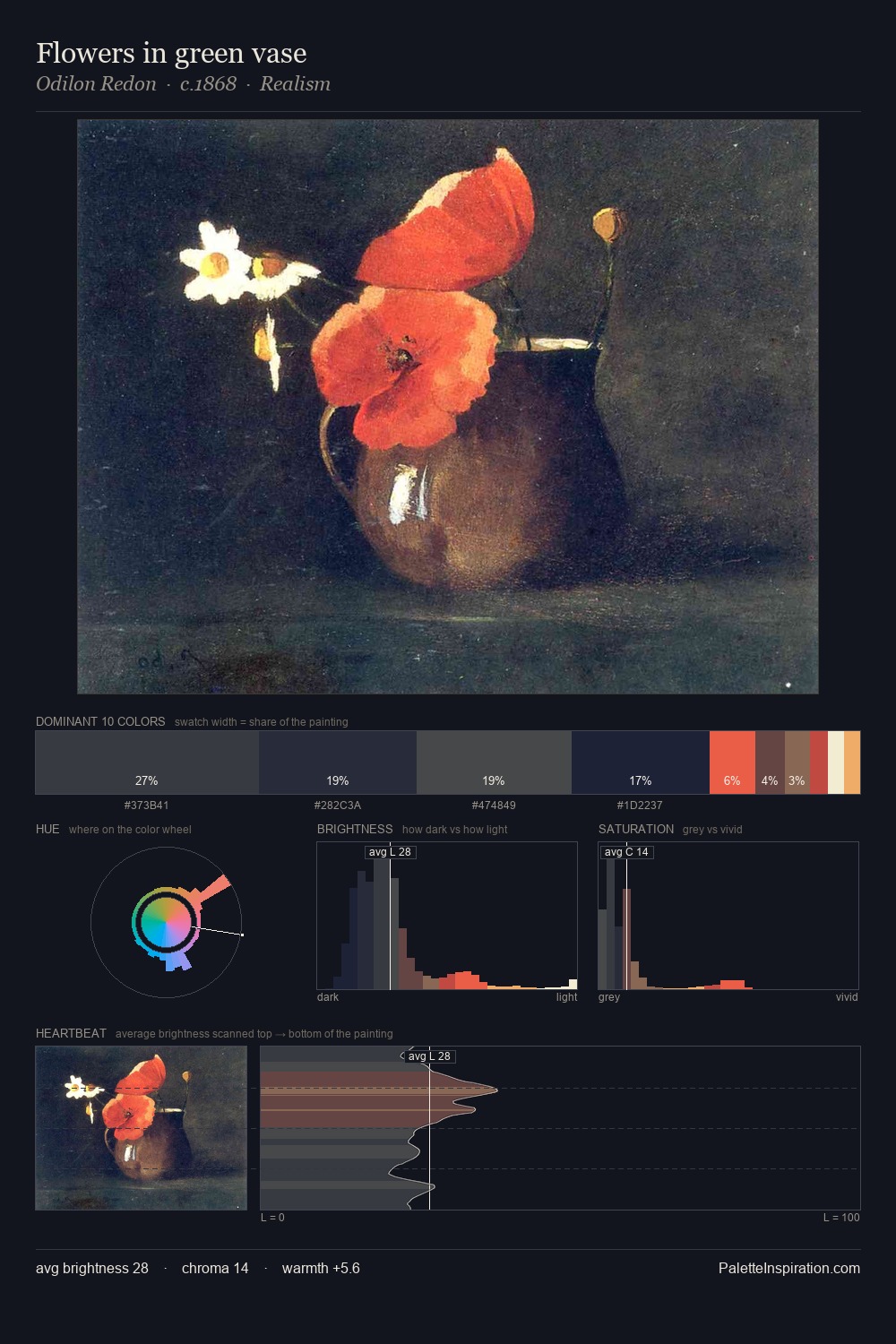Click the chroma 14 footer stat
896x1344 pixels.
point(215,1268)
